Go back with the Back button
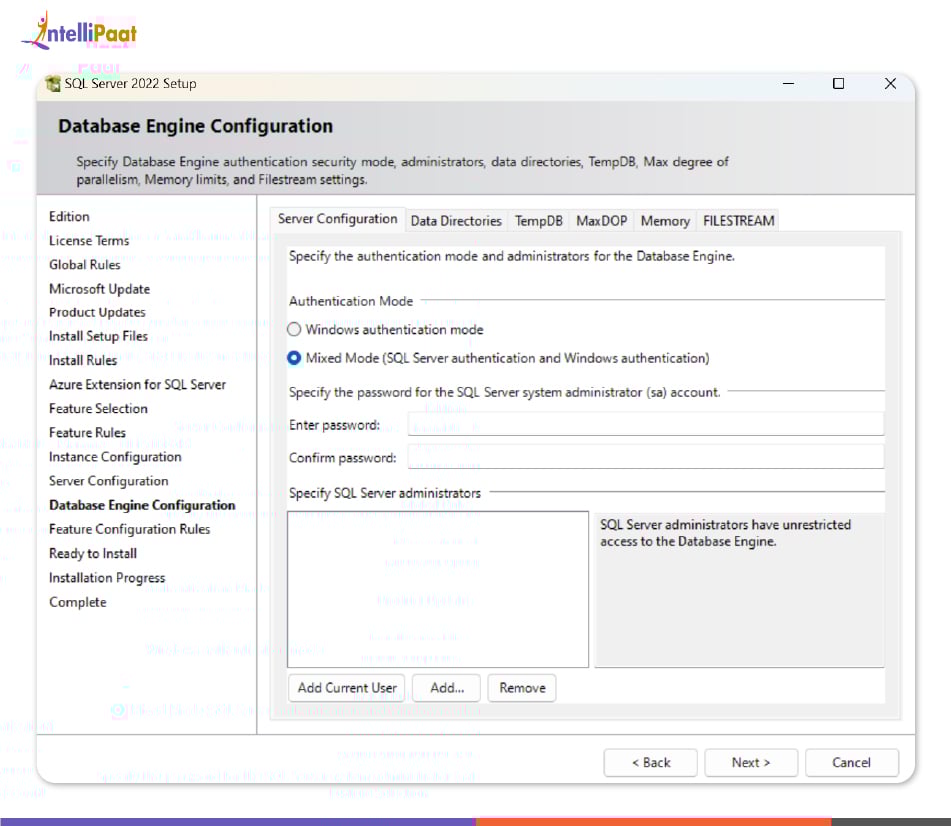Image resolution: width=951 pixels, height=826 pixels. pyautogui.click(x=650, y=762)
